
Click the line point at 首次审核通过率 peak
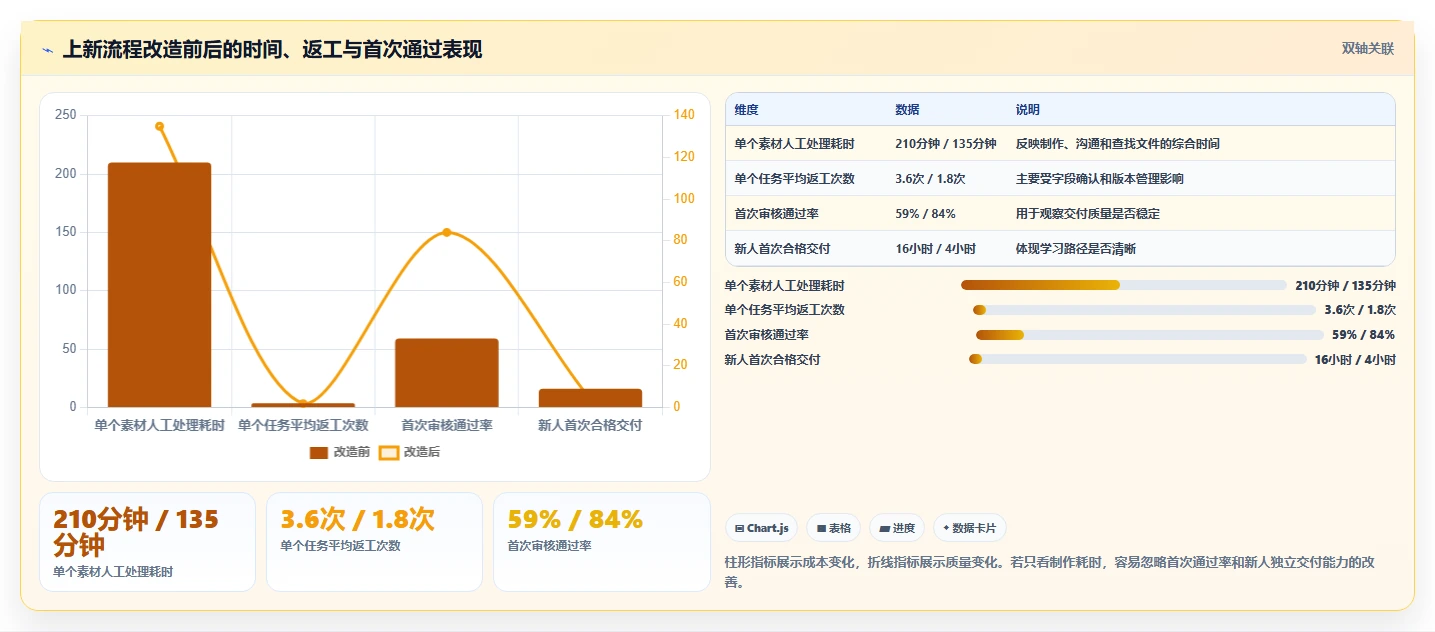coord(447,232)
